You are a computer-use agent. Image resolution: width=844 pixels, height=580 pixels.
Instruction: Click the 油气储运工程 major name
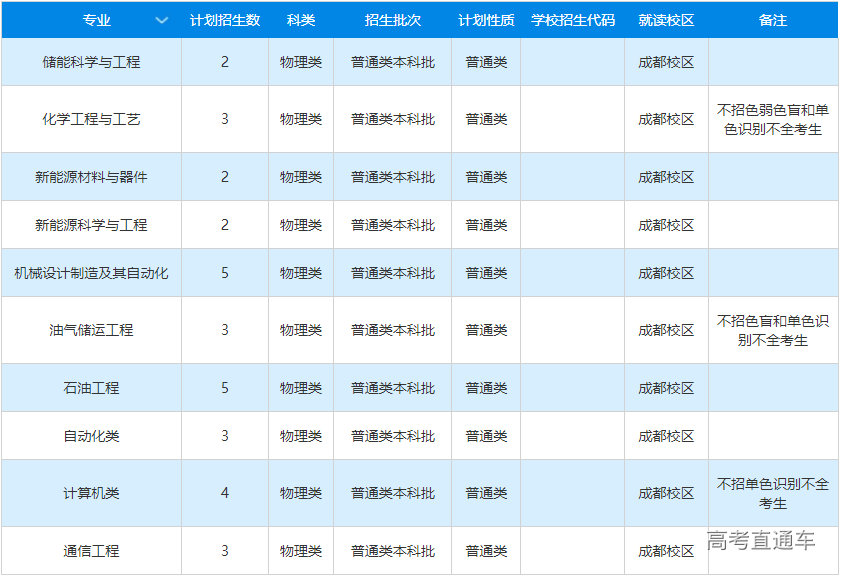[x=91, y=330]
